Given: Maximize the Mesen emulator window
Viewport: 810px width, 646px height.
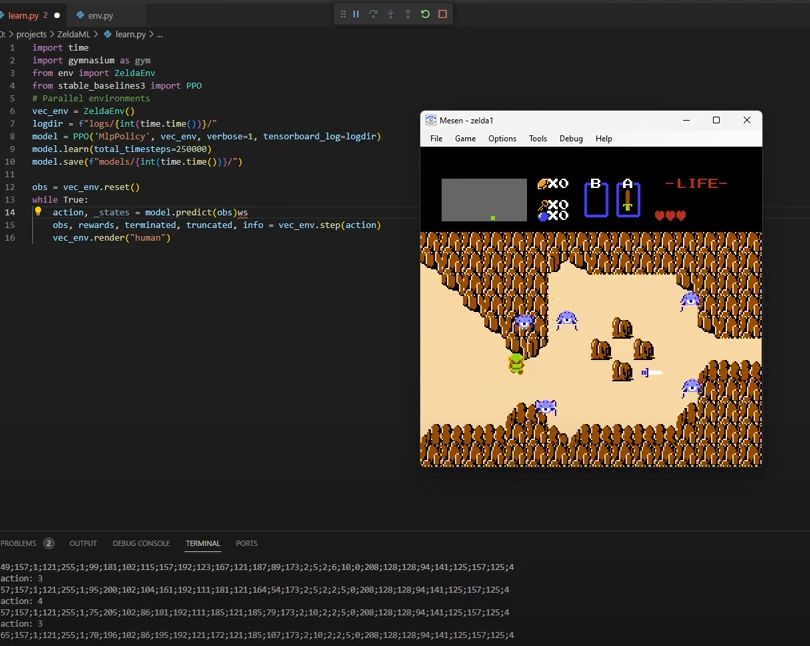Looking at the screenshot, I should 716,120.
